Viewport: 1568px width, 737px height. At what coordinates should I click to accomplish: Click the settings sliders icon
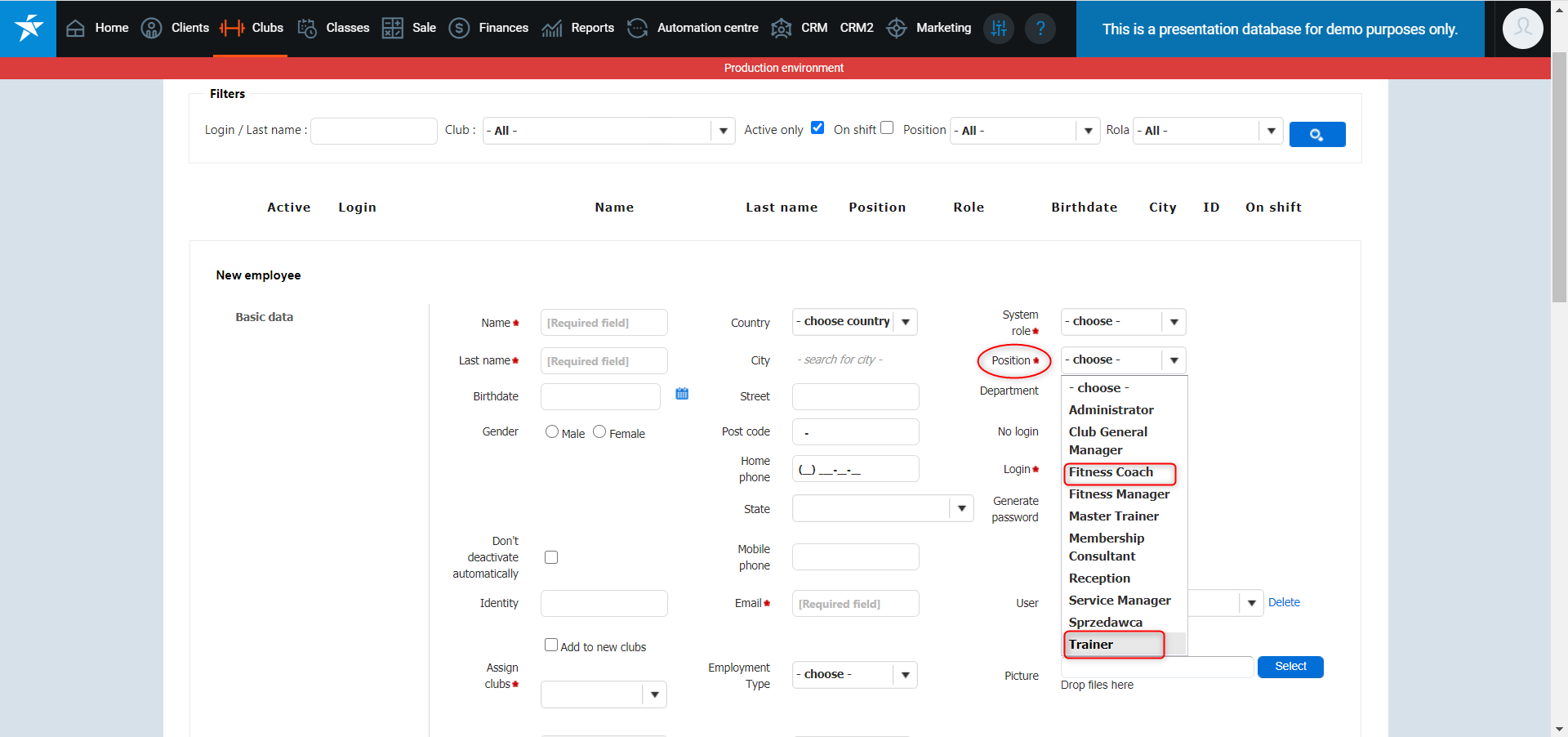pyautogui.click(x=998, y=29)
